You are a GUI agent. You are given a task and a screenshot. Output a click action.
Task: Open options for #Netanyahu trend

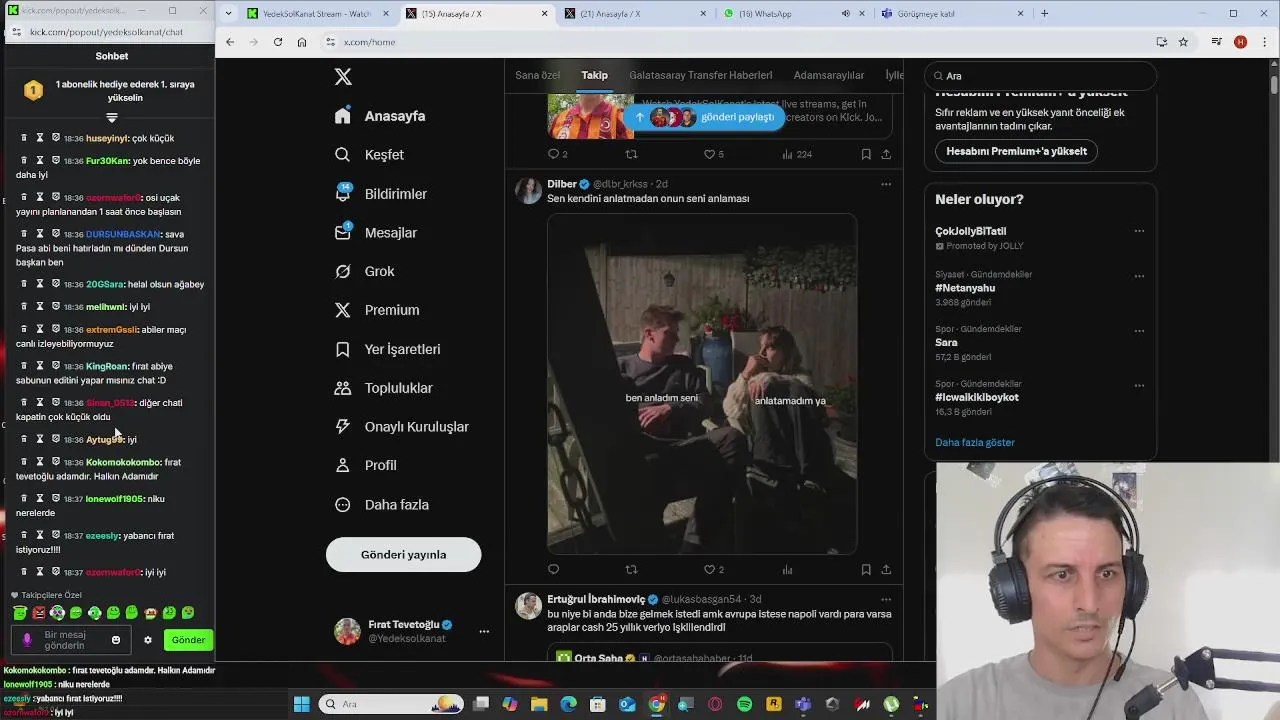coord(1139,276)
